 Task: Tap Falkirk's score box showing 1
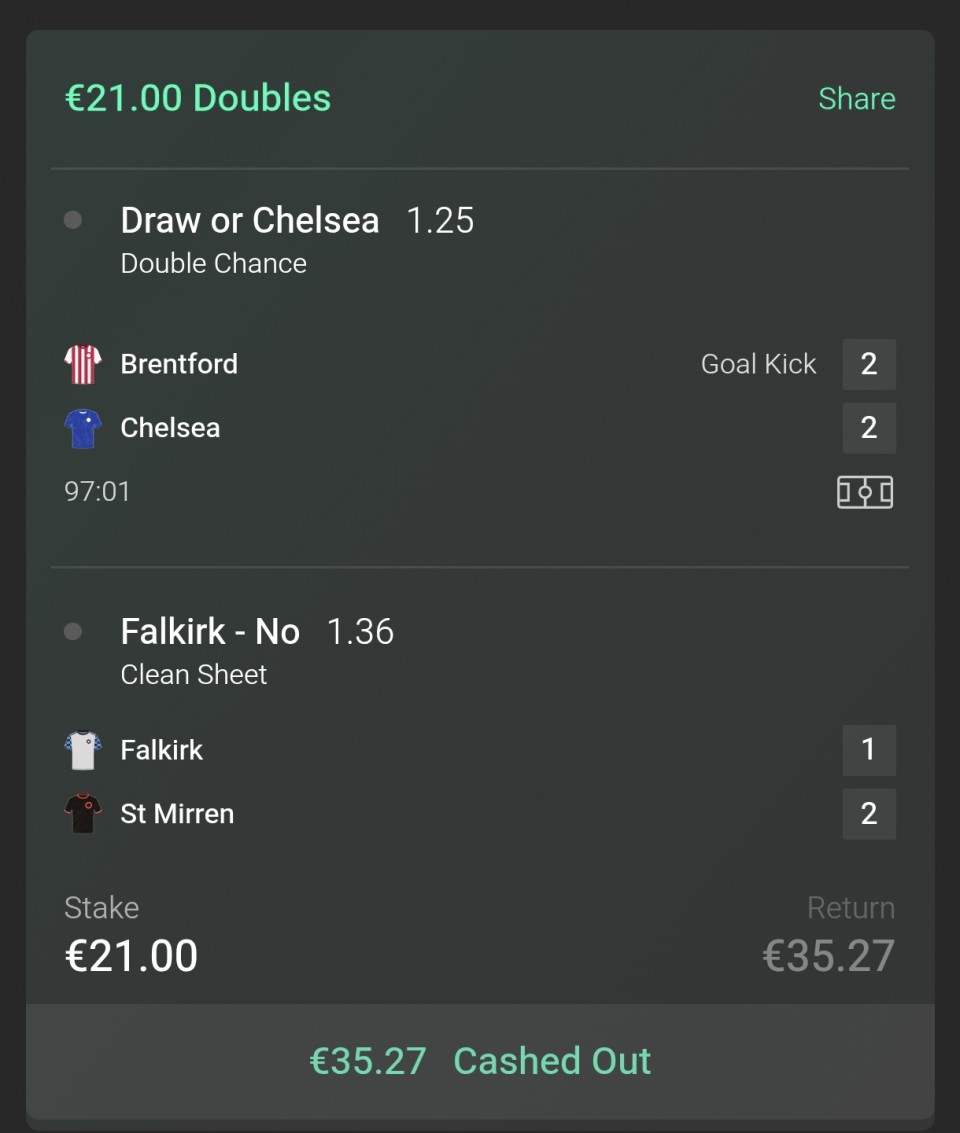click(869, 750)
